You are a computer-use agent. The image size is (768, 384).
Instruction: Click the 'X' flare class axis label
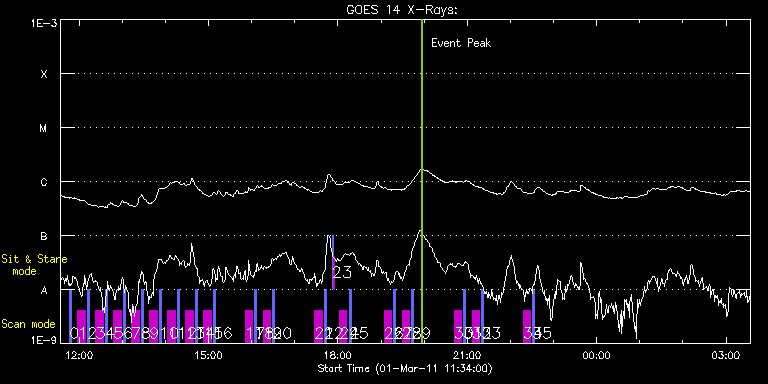pyautogui.click(x=44, y=74)
